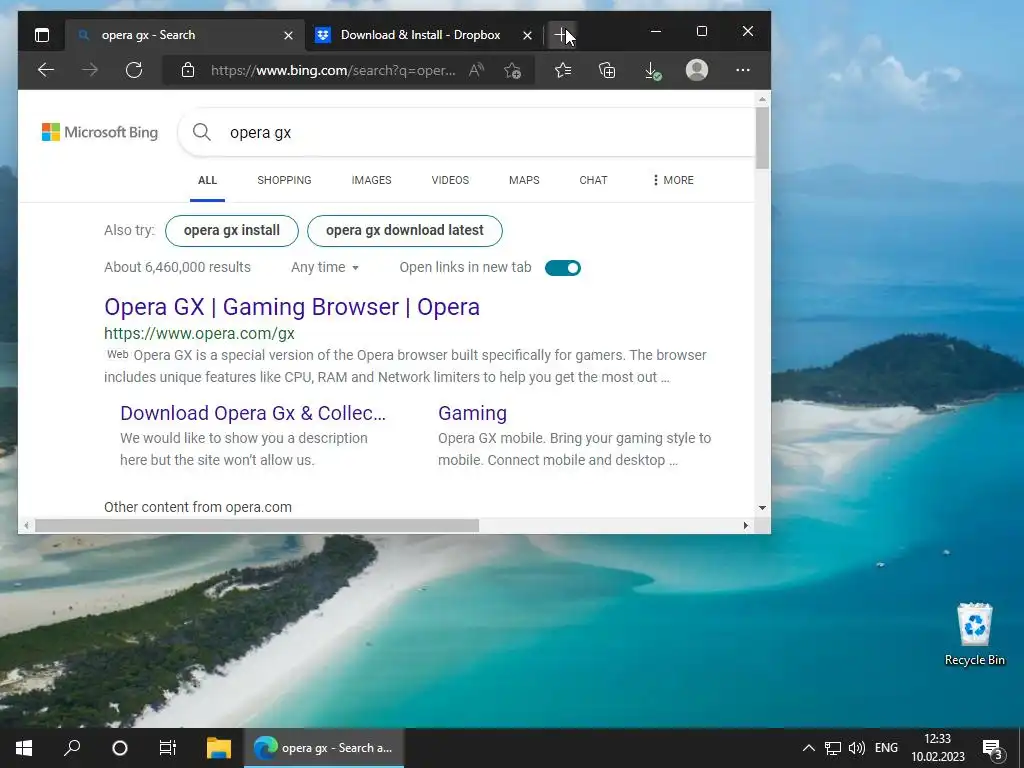Open Opera GX Gaming Browser result
The height and width of the screenshot is (768, 1024).
click(292, 307)
